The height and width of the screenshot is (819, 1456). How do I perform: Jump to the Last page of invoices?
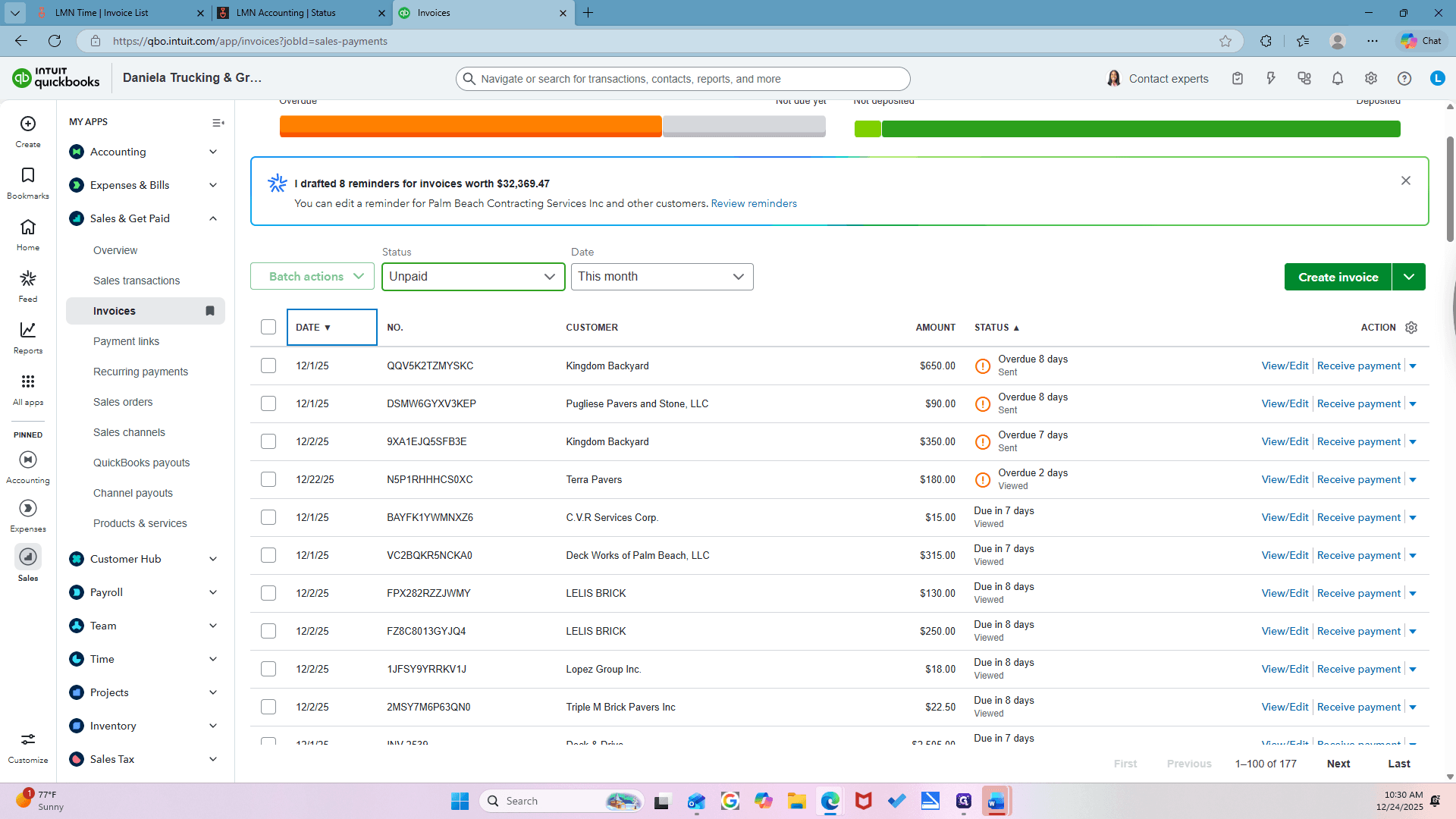pyautogui.click(x=1399, y=764)
